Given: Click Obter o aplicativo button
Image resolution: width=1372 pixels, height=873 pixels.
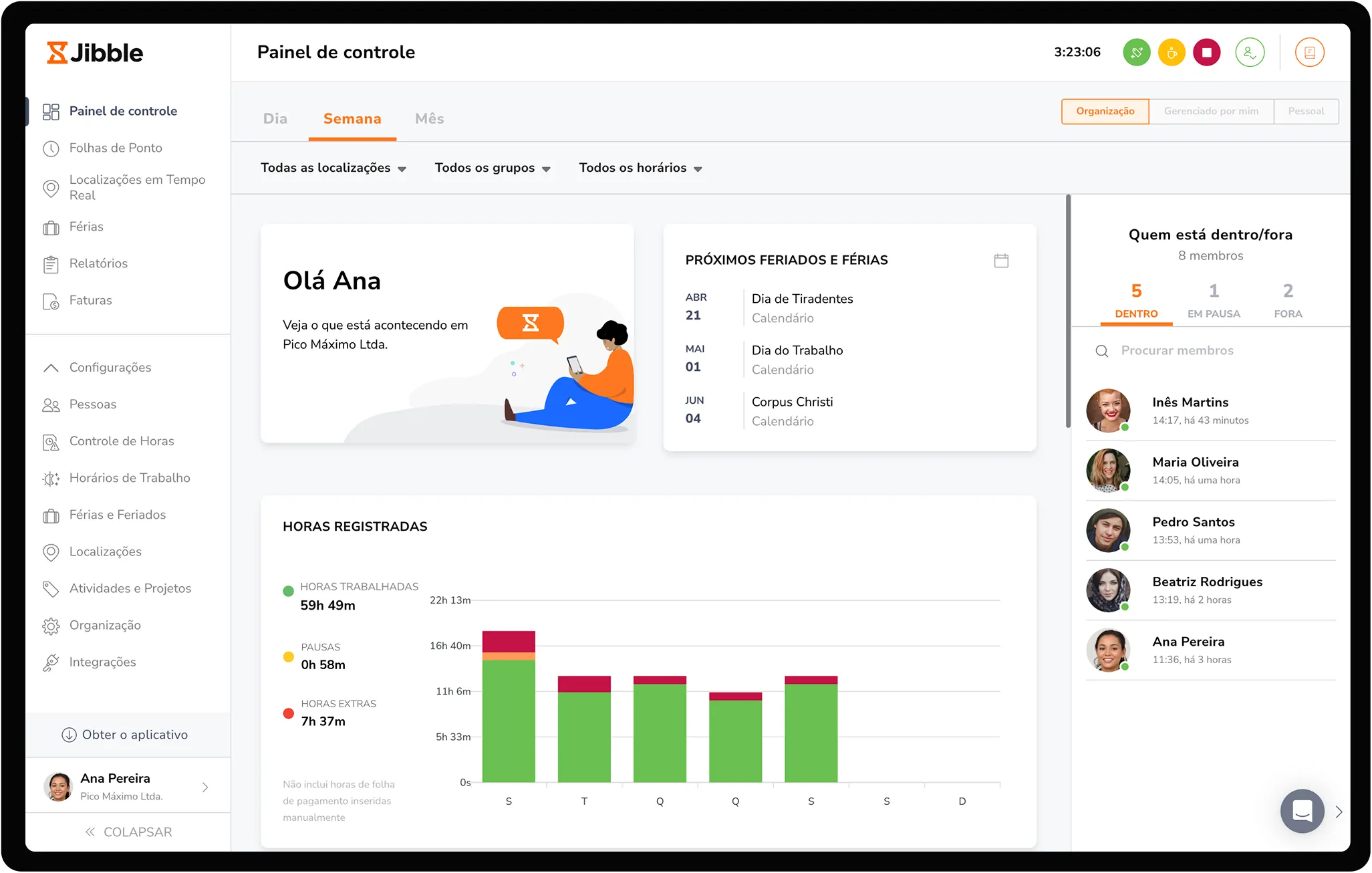Looking at the screenshot, I should coord(126,735).
